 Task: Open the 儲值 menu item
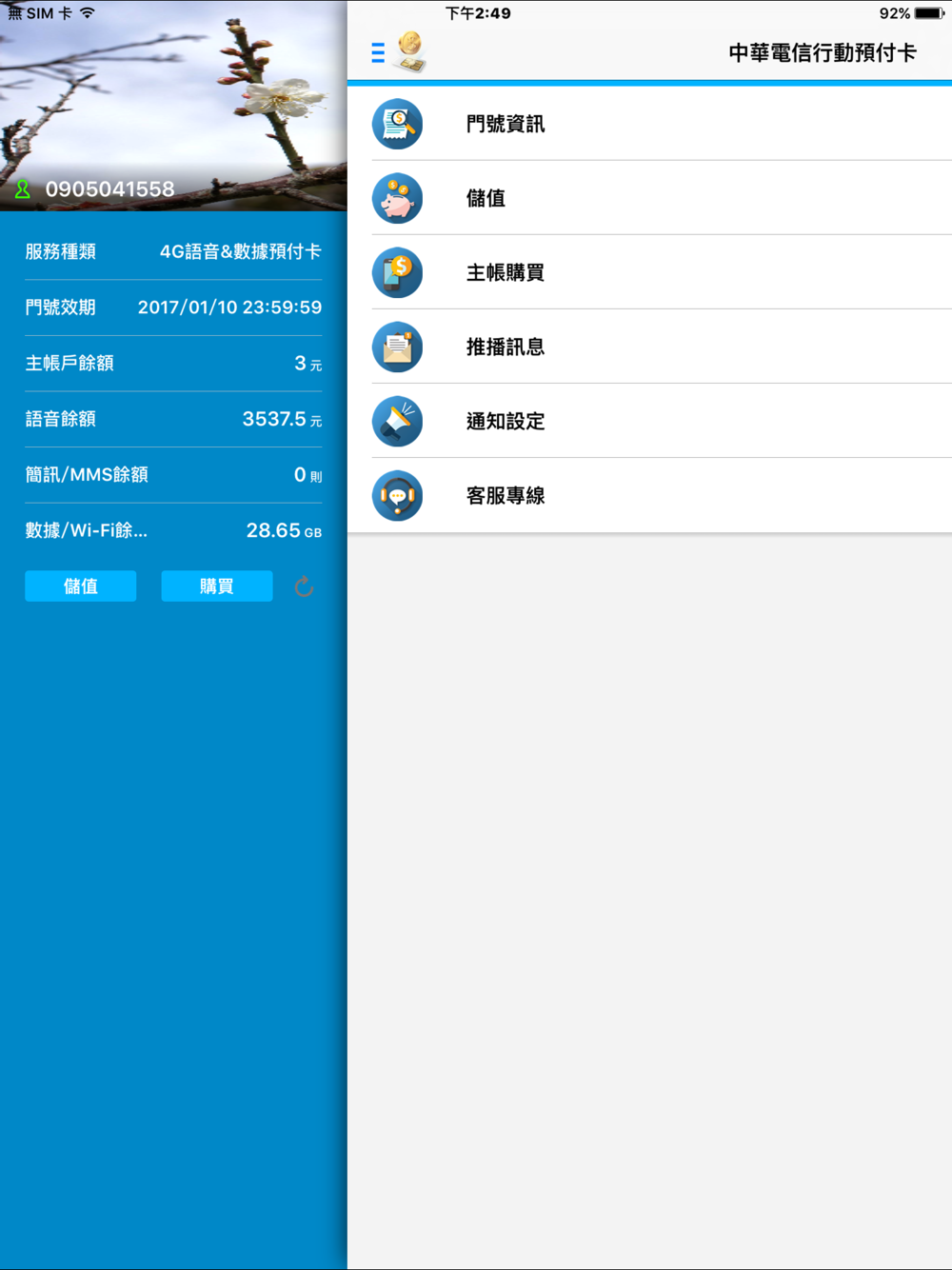click(649, 198)
